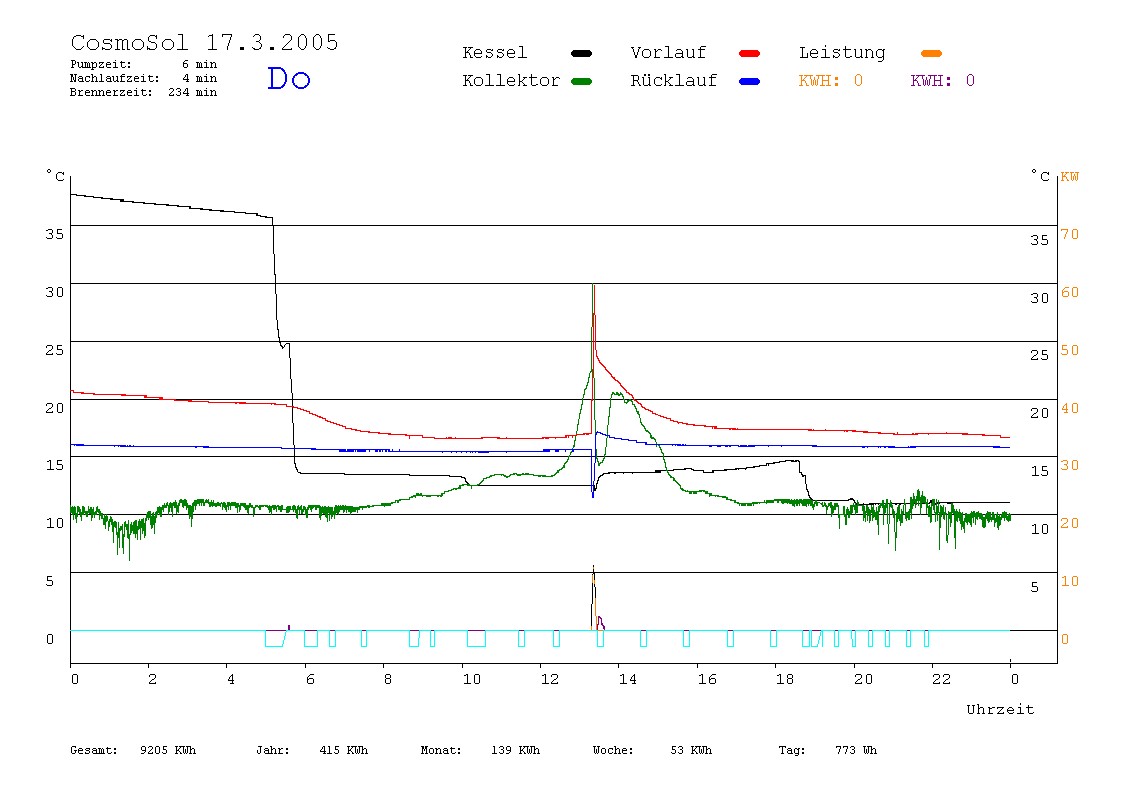
Task: Click the "Woche:" label
Action: tap(614, 750)
